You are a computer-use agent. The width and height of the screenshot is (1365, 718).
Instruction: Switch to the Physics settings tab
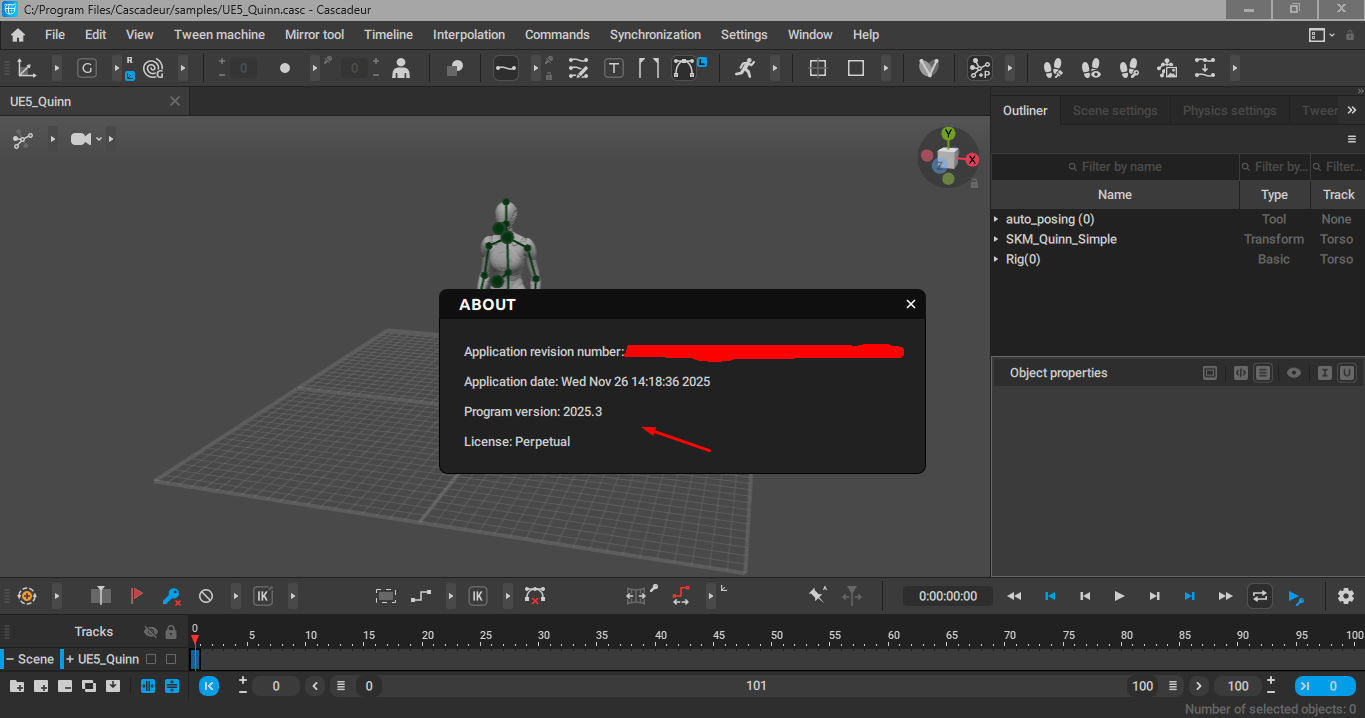point(1230,110)
